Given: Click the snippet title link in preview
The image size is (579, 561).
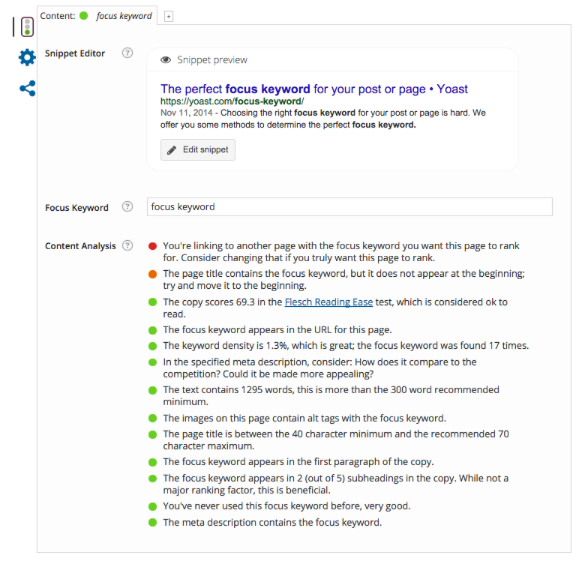Looking at the screenshot, I should 314,89.
